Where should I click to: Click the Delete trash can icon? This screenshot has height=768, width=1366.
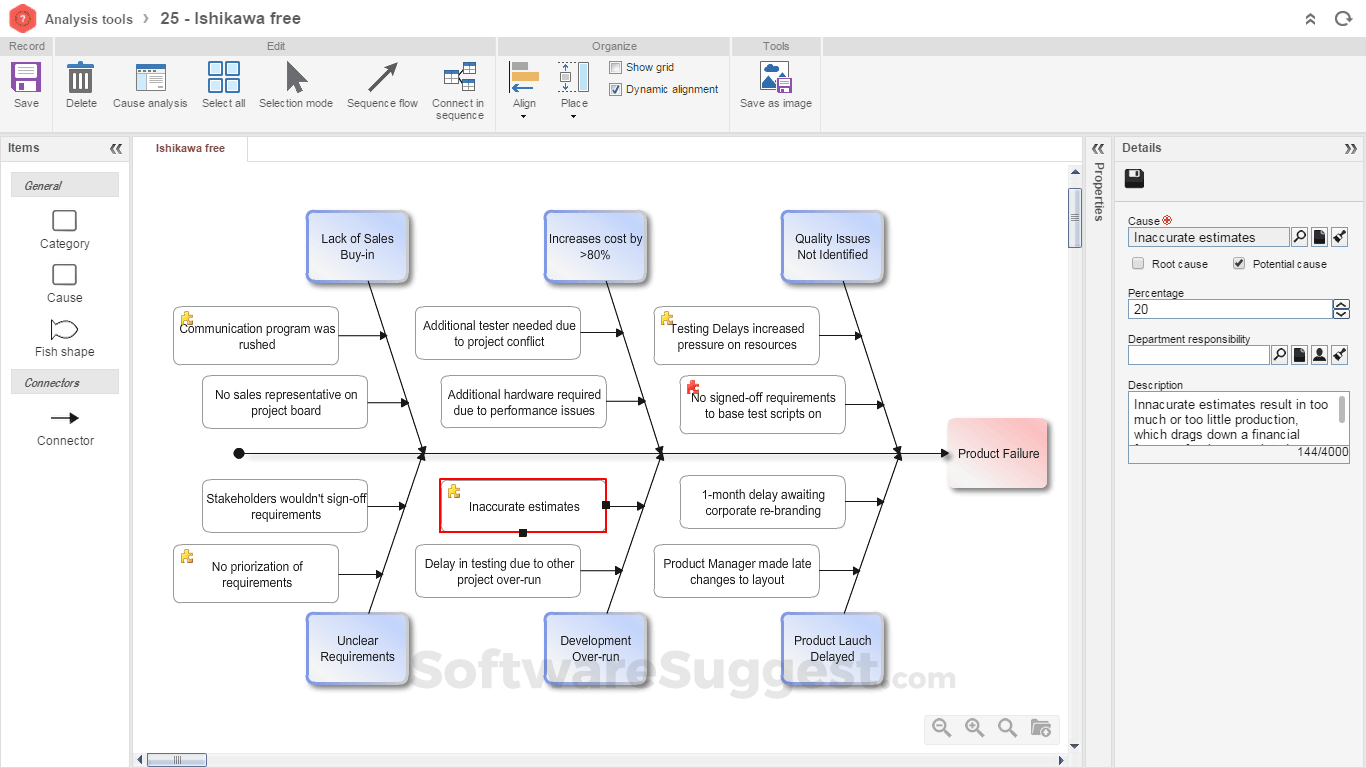tap(81, 77)
